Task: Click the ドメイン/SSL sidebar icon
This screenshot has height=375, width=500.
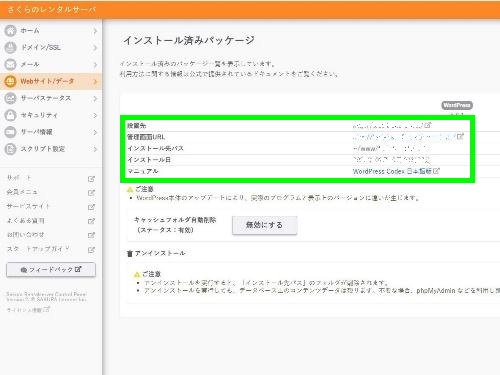Action: coord(10,48)
